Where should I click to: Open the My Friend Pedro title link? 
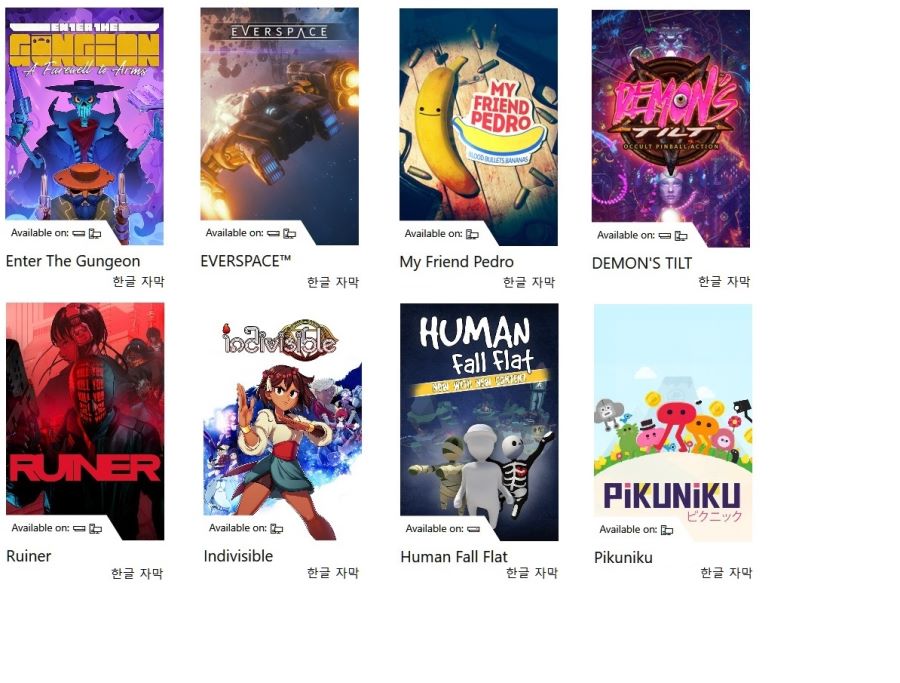click(456, 262)
